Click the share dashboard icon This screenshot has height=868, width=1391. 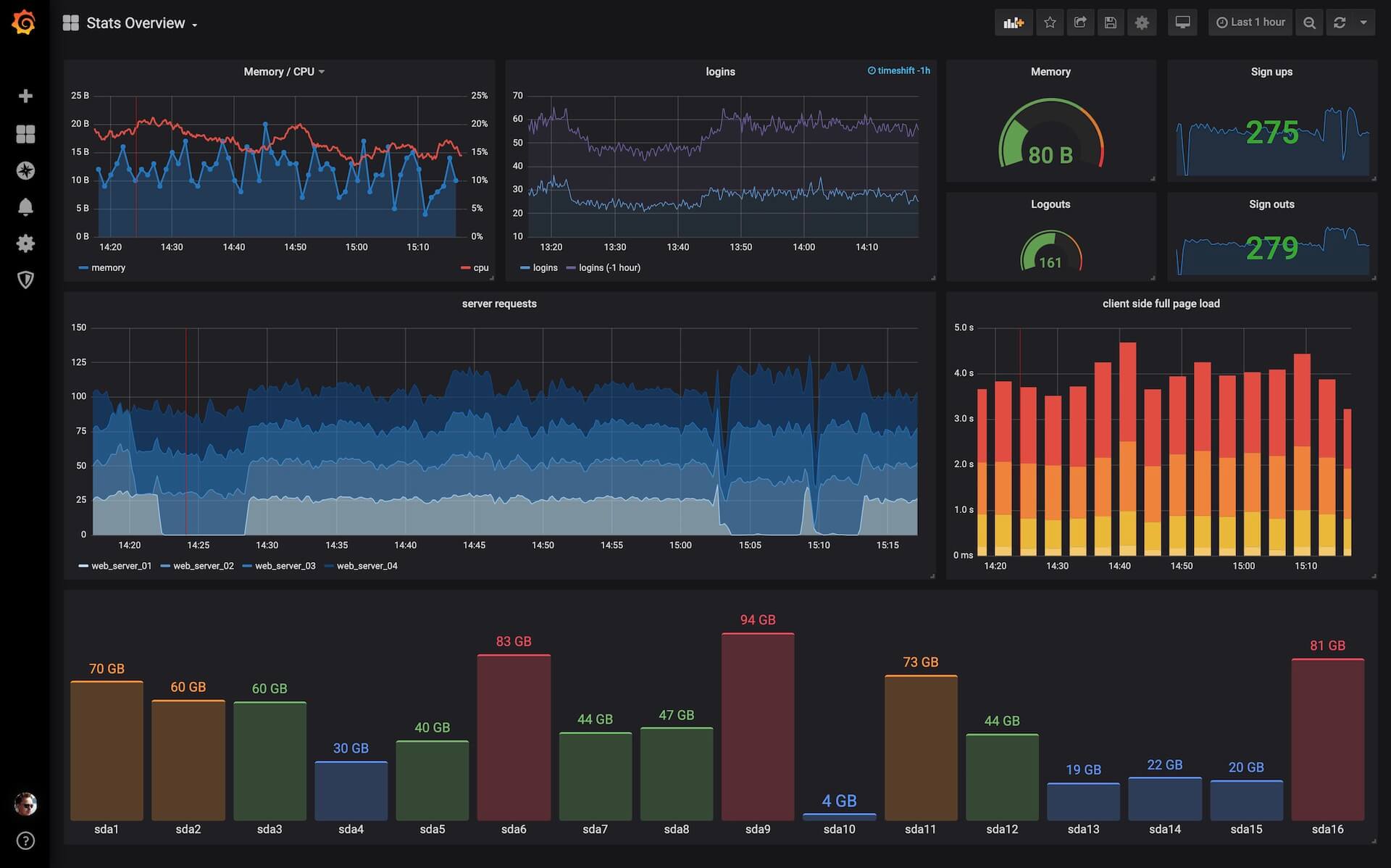pyautogui.click(x=1078, y=22)
